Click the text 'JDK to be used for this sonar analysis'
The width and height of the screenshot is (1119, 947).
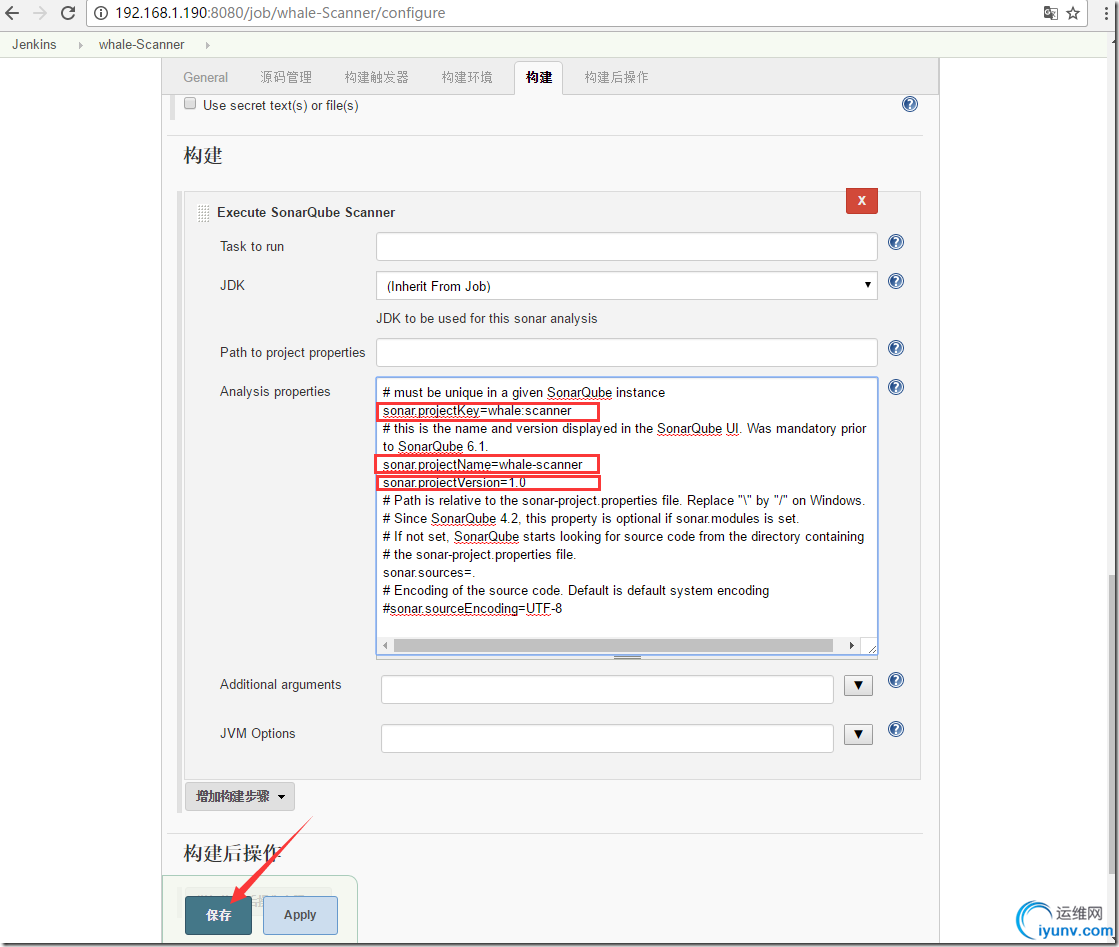click(487, 318)
